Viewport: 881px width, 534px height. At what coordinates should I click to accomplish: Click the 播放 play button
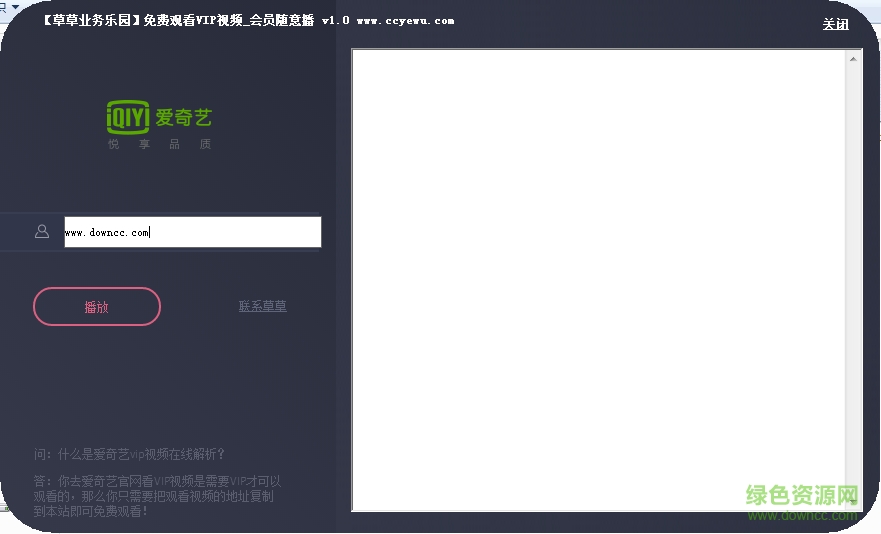click(x=97, y=306)
